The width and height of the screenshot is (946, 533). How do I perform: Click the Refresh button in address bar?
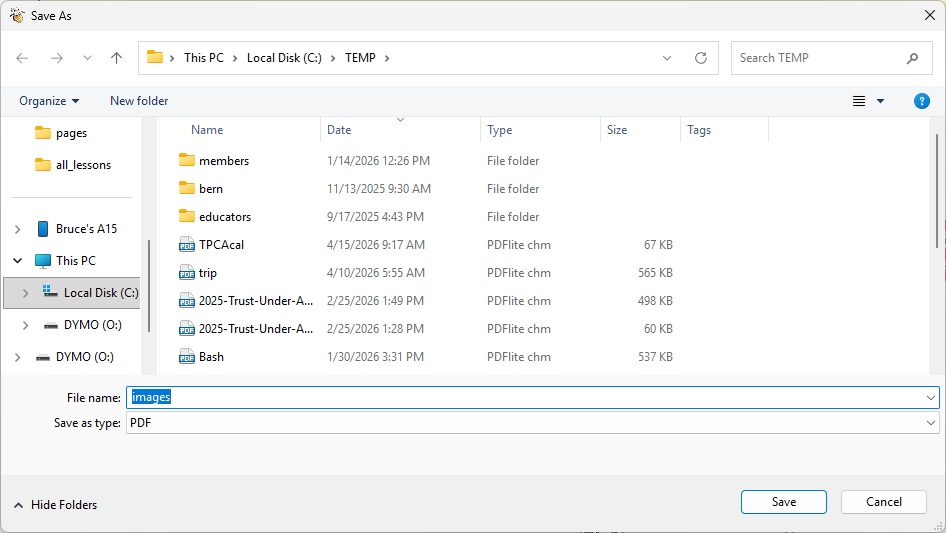(x=701, y=58)
